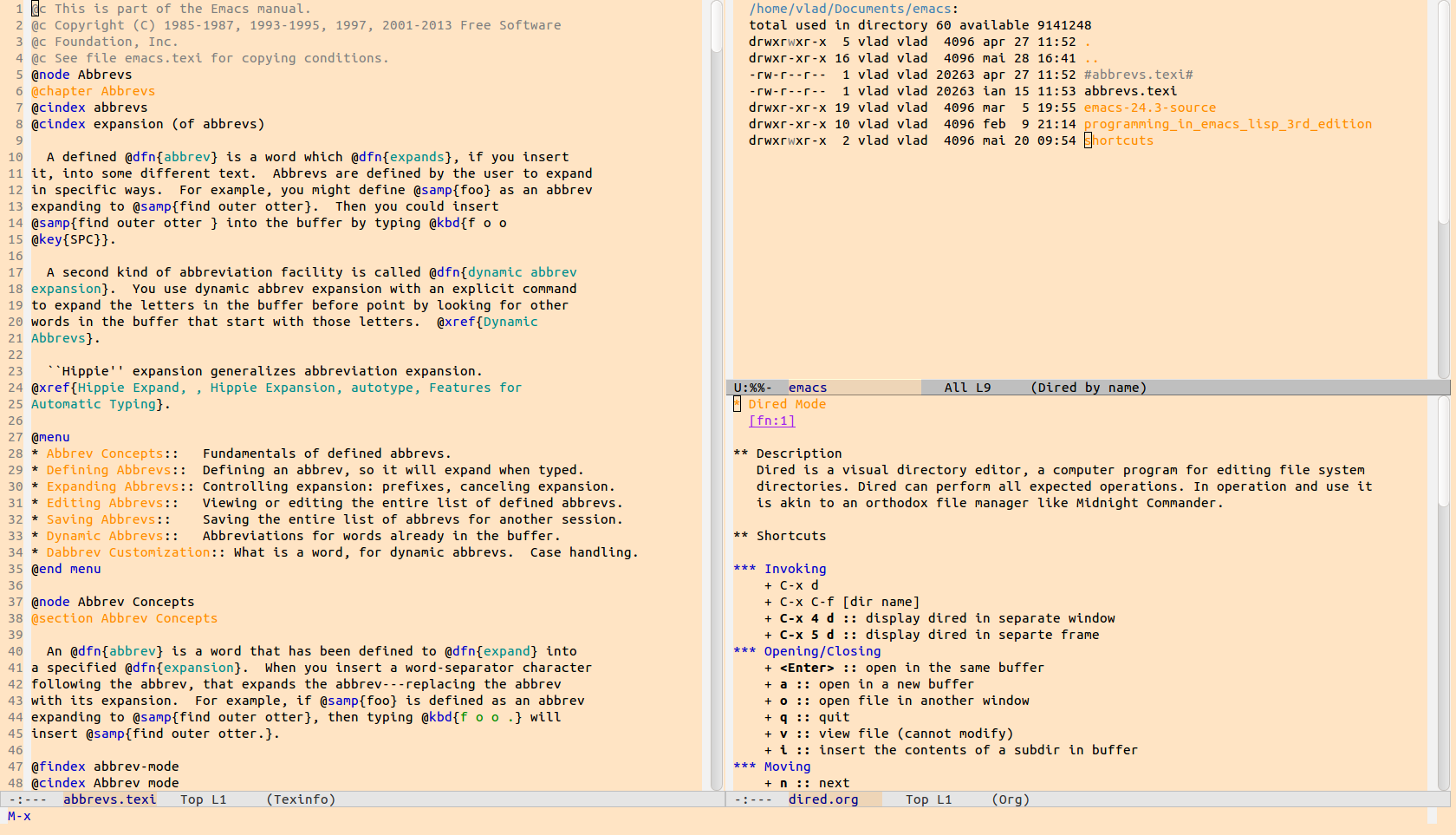Click the scrollbar of the abbrevs.texi window
The height and width of the screenshot is (835, 1456).
point(717,395)
